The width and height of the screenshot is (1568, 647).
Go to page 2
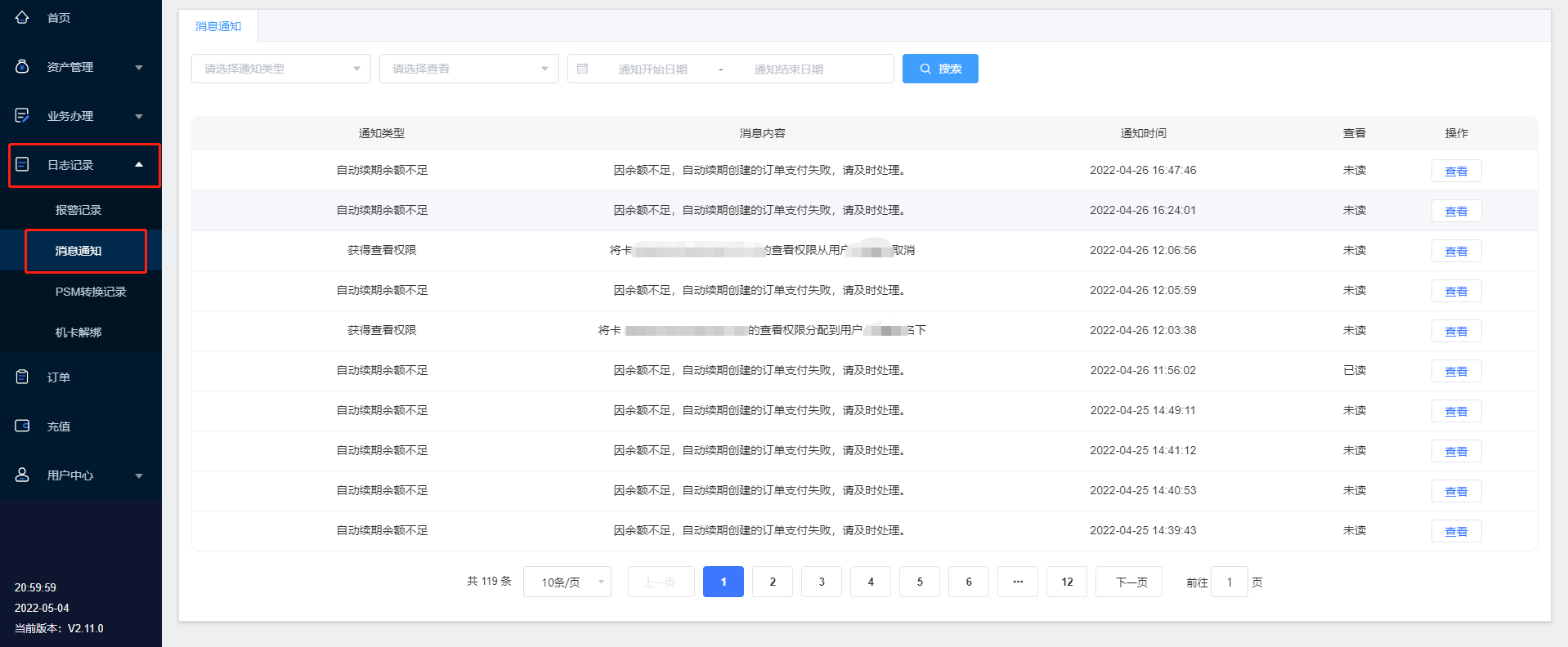(x=773, y=582)
